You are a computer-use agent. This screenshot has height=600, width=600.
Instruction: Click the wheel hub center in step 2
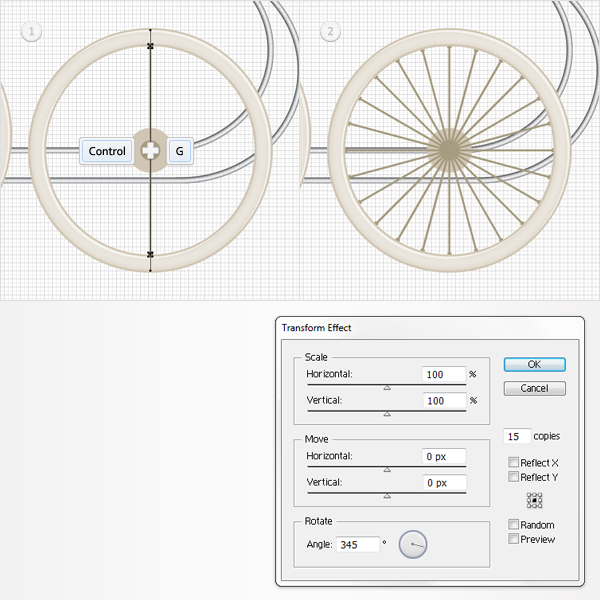pos(449,150)
